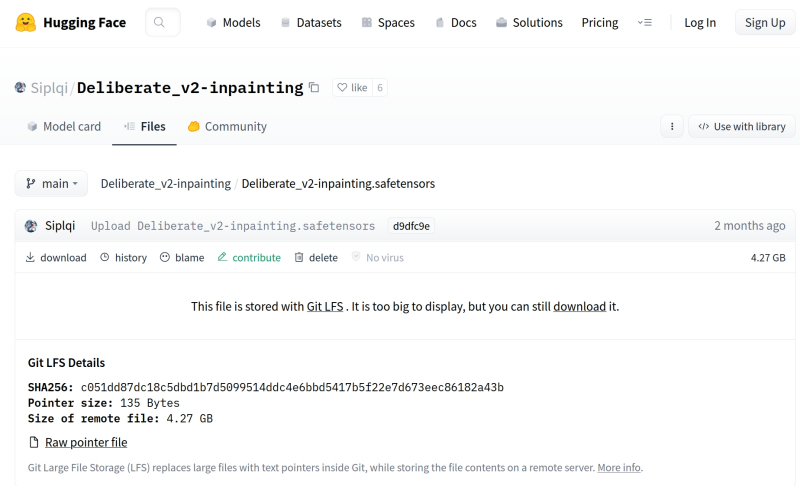Viewport: 800px width, 486px height.
Task: Open the three-dot more options menu
Action: click(672, 127)
